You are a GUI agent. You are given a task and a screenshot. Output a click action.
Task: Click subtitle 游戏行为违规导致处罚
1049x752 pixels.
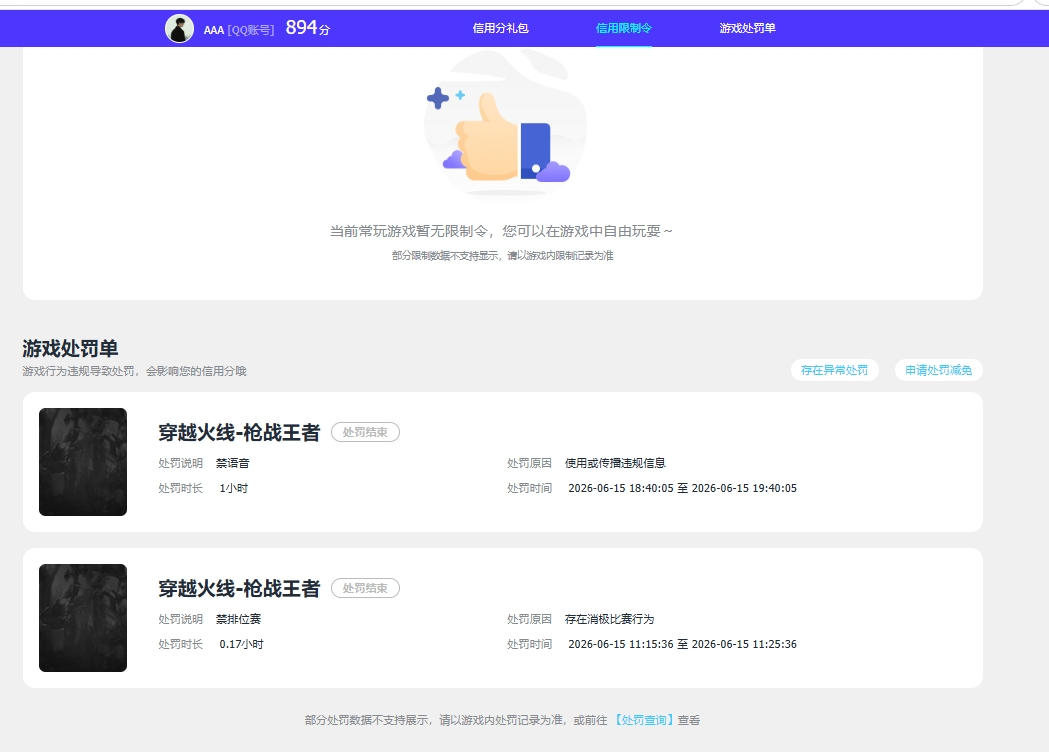coord(134,371)
